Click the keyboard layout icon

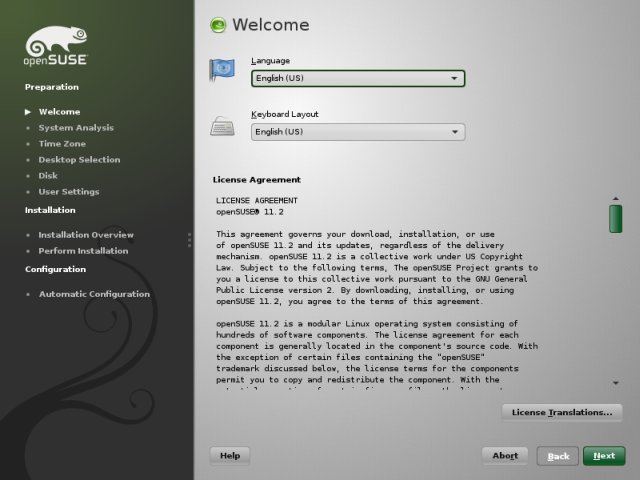click(222, 126)
